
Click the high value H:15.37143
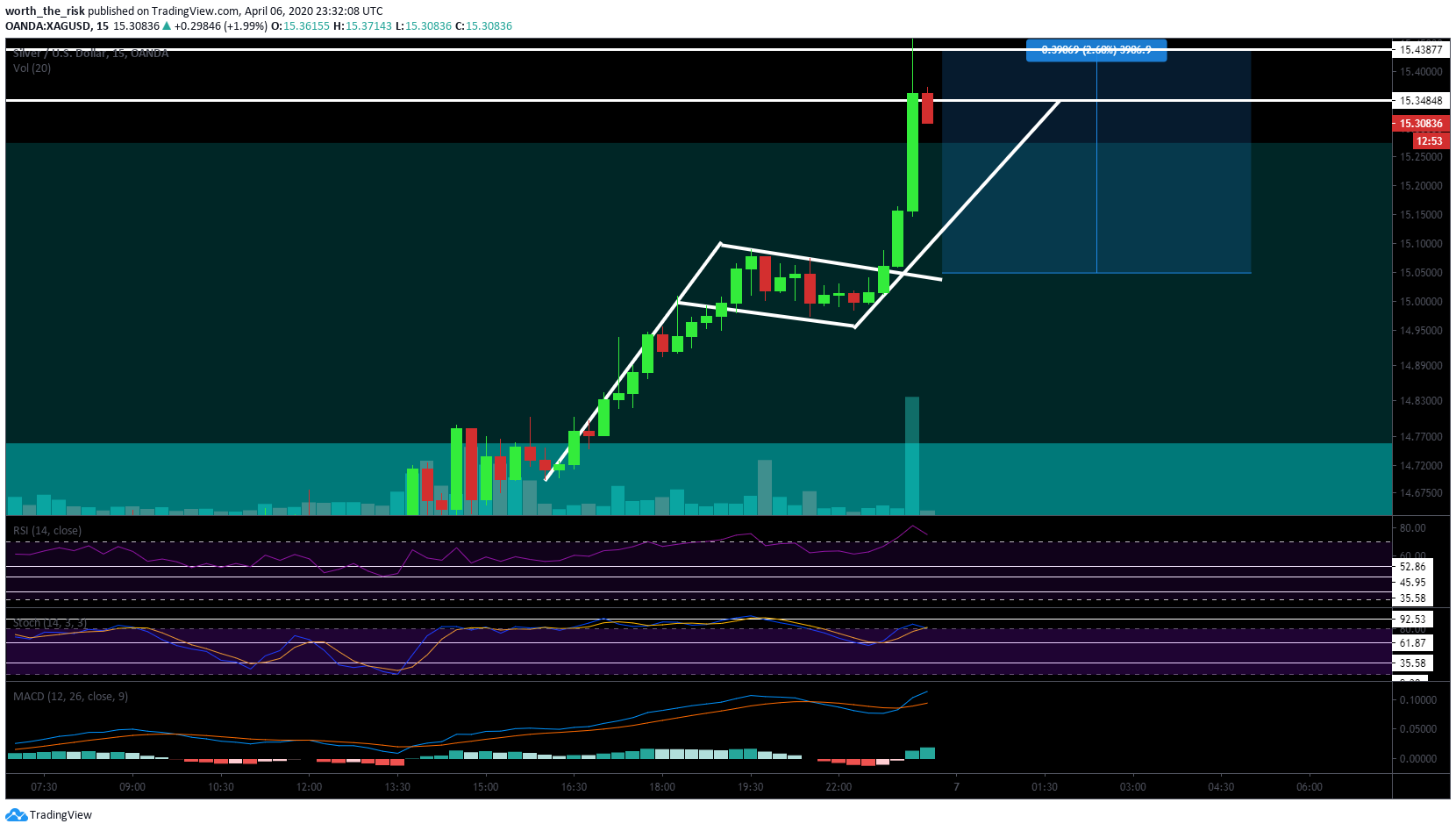tap(362, 26)
